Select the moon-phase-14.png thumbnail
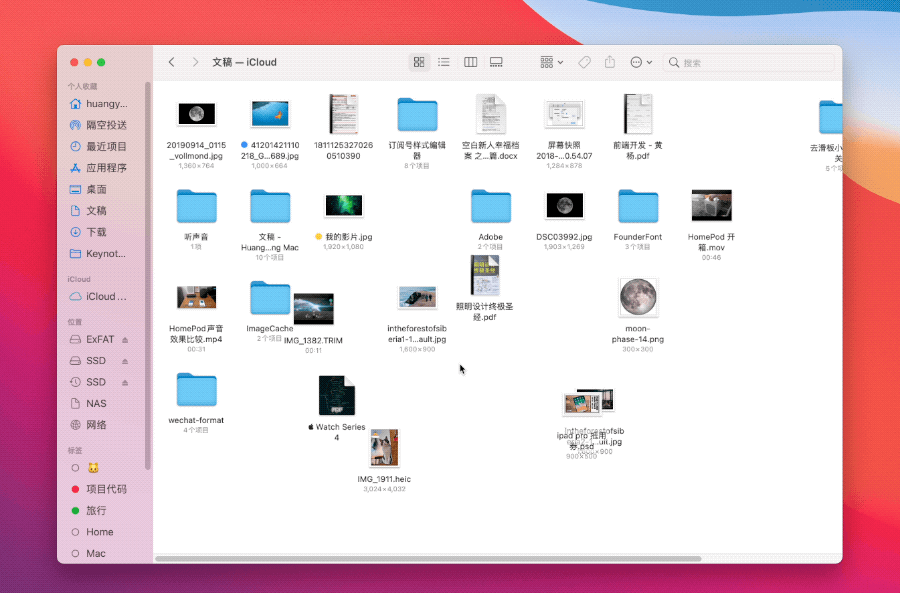900x593 pixels. point(638,297)
